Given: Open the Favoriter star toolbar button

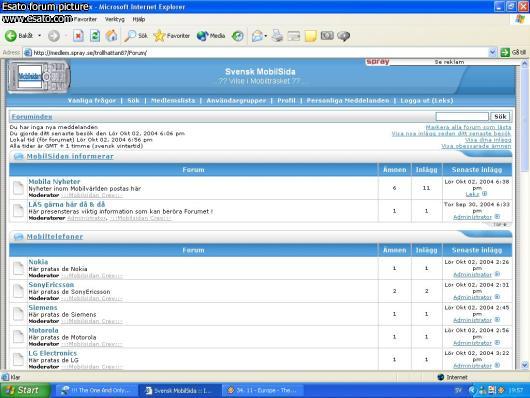Looking at the screenshot, I should coord(172,36).
